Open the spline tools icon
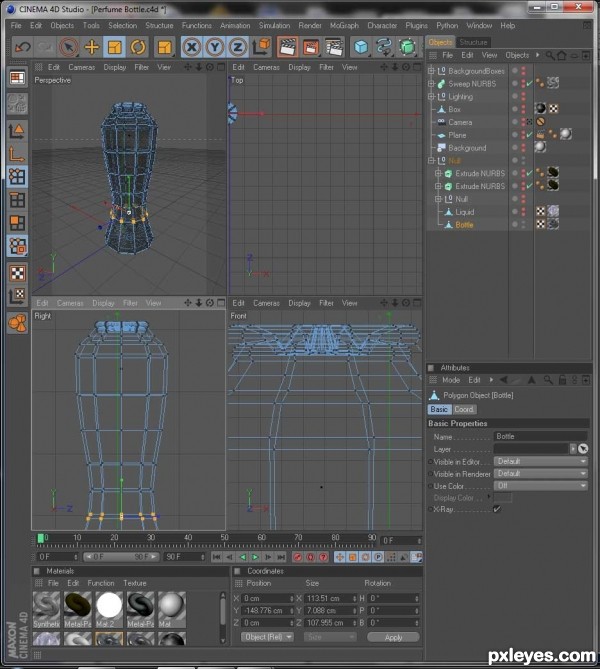600x669 pixels. click(384, 47)
